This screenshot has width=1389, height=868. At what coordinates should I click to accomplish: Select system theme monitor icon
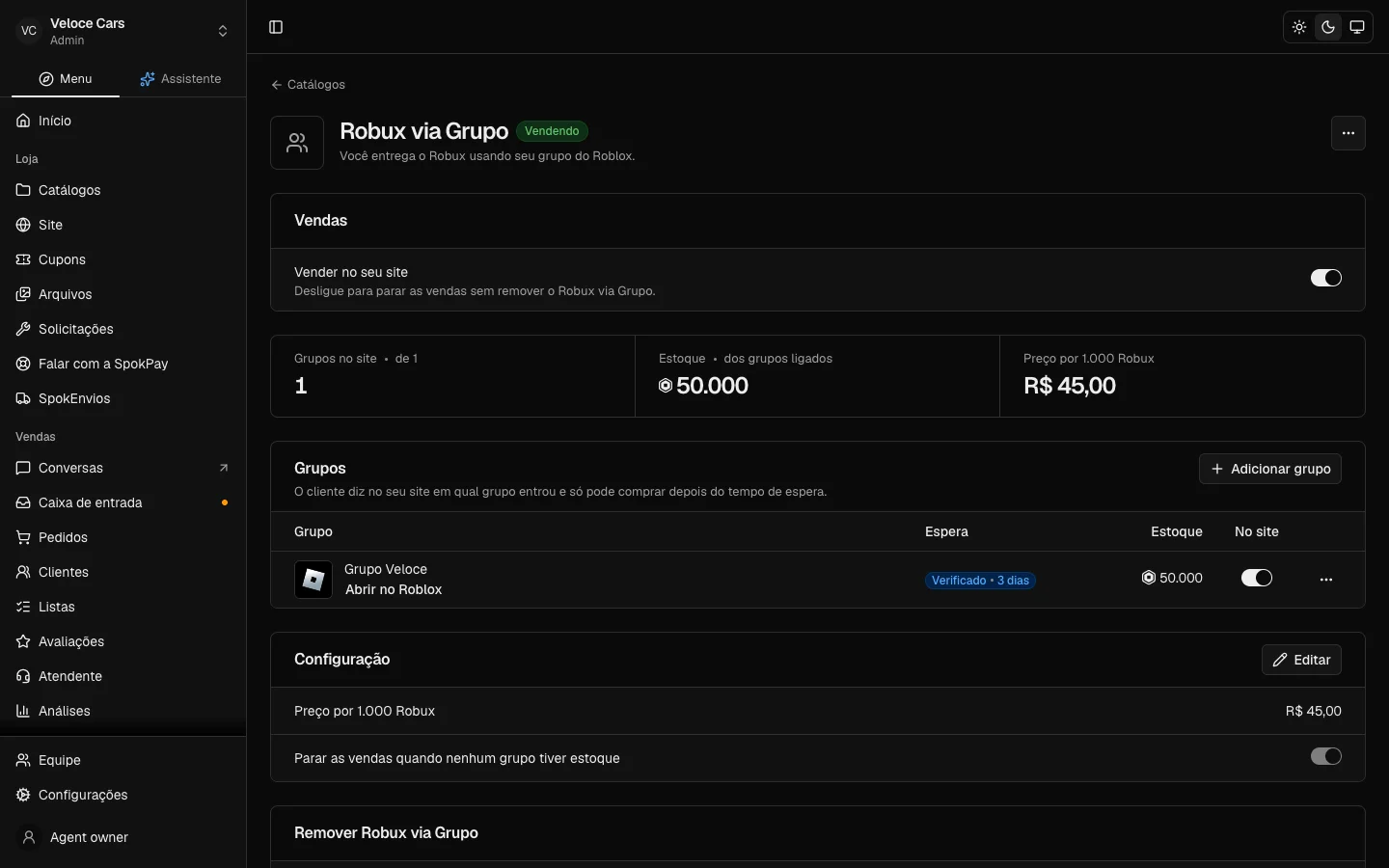click(1357, 27)
